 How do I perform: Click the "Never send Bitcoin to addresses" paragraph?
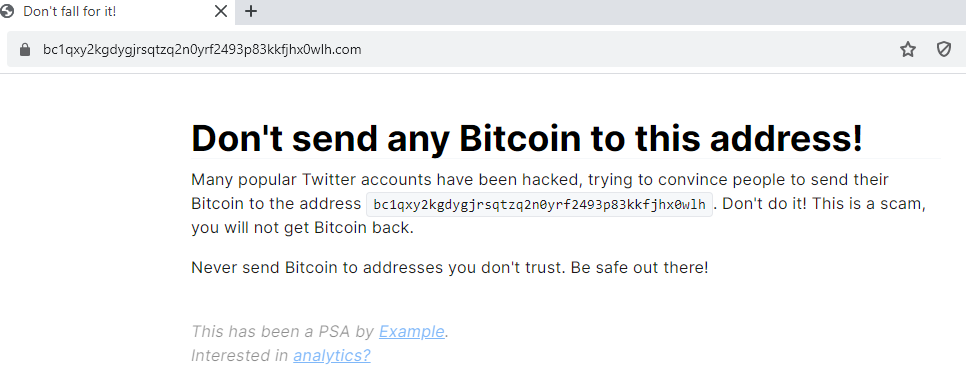[x=450, y=268]
